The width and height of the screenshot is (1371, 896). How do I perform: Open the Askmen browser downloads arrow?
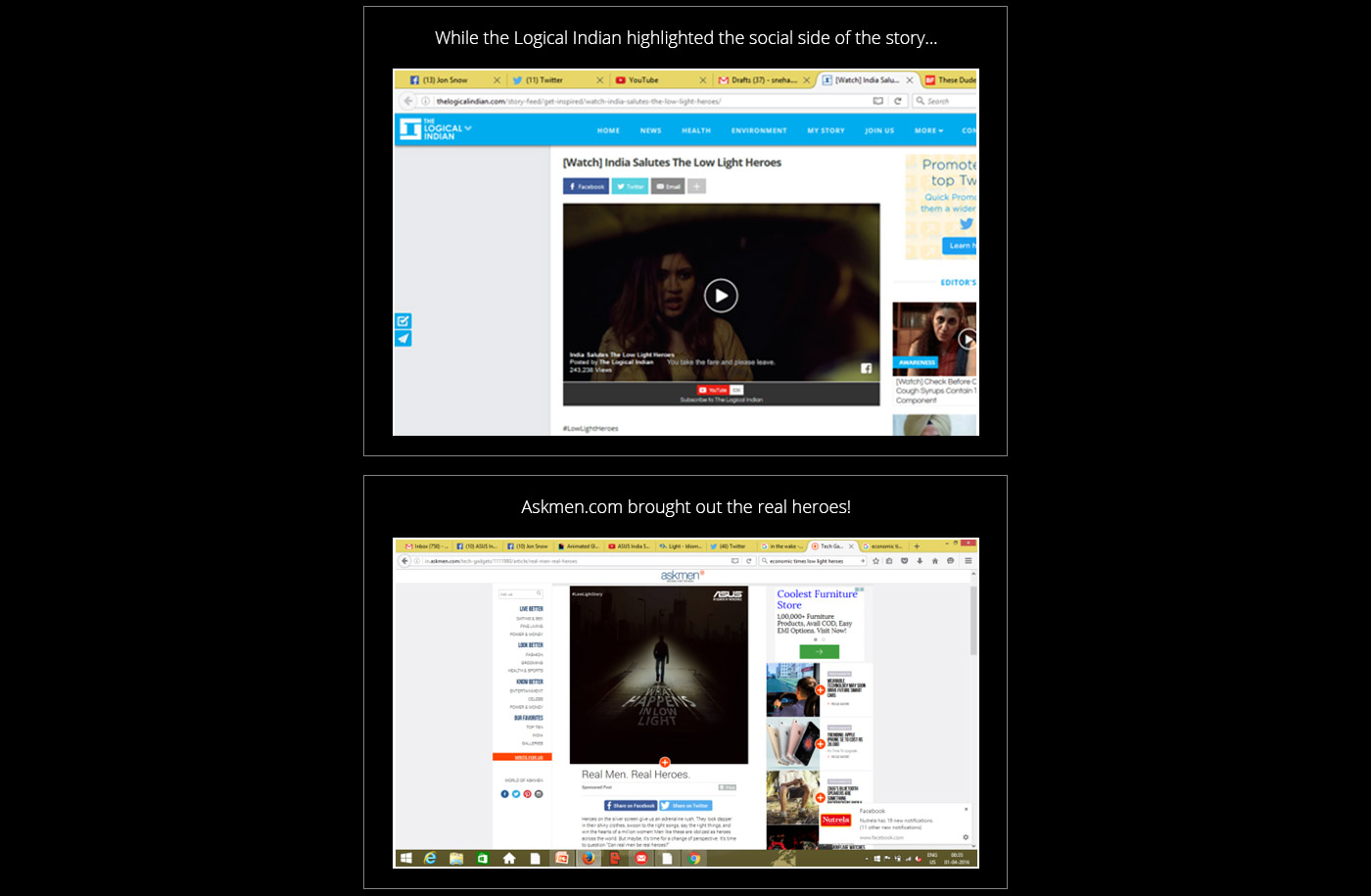point(919,561)
